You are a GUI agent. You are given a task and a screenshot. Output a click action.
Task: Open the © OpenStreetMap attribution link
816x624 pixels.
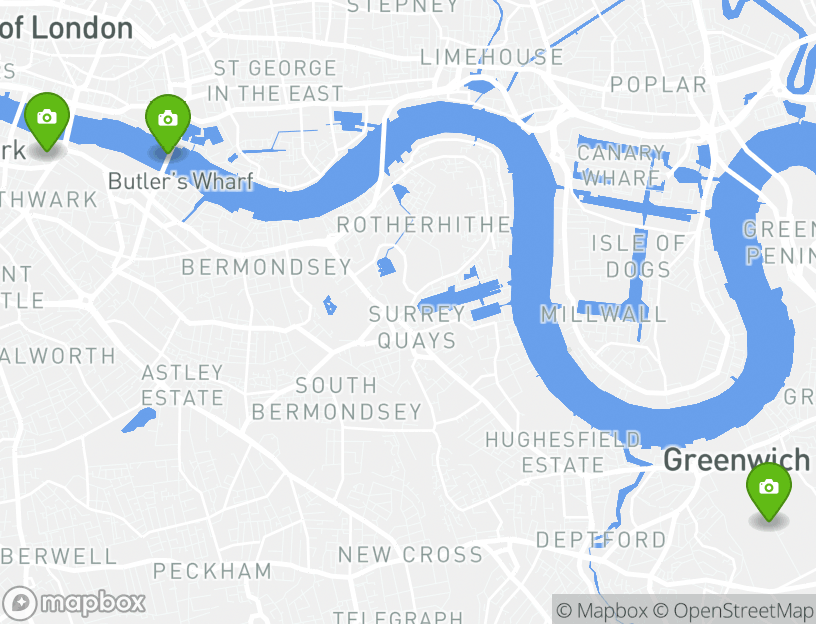click(733, 610)
